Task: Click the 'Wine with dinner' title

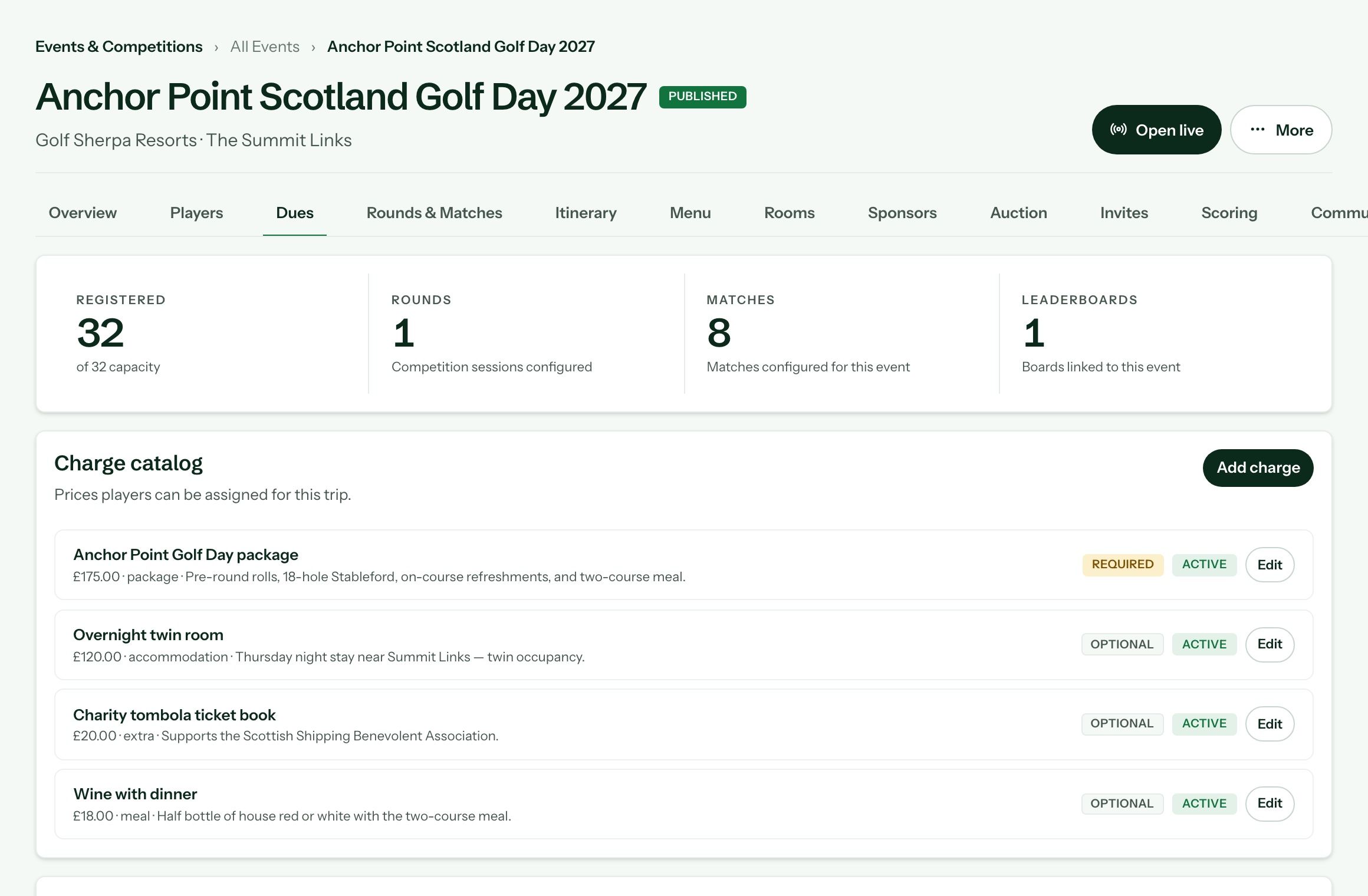Action: (135, 794)
